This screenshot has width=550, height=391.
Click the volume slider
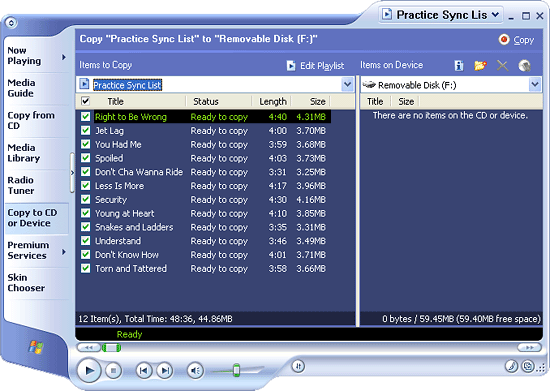236,370
